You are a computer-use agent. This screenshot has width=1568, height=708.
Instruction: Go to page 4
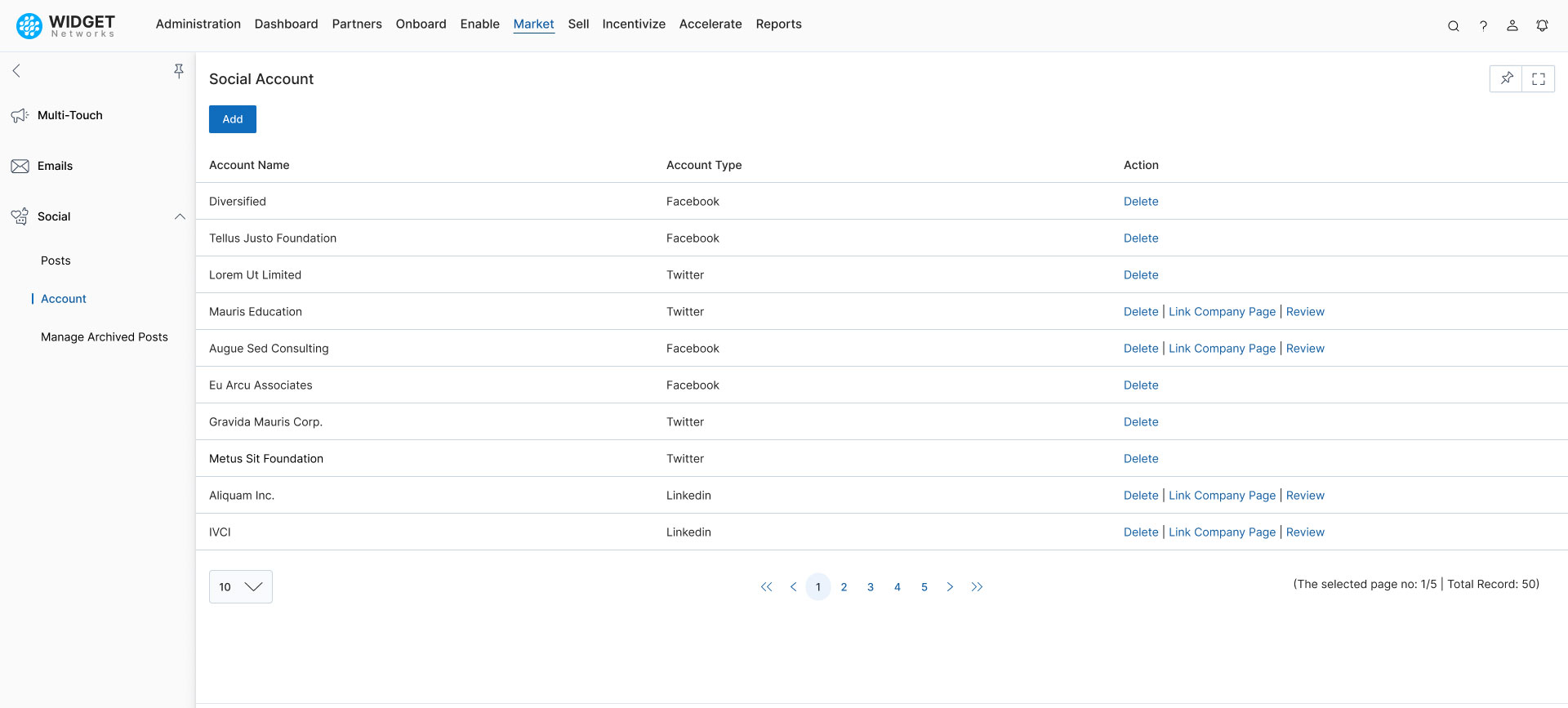click(x=898, y=587)
